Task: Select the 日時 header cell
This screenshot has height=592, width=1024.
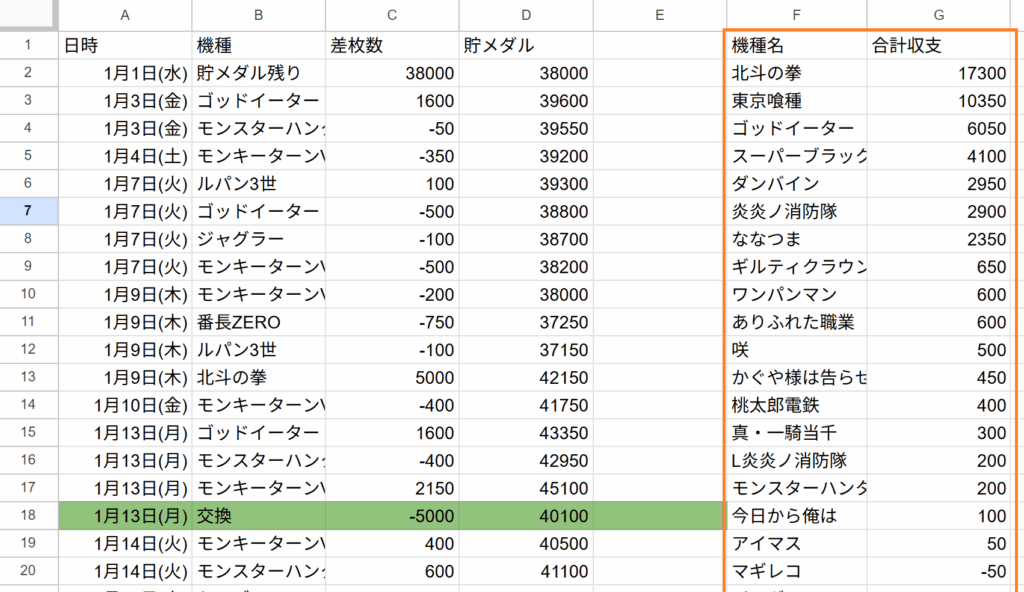Action: [125, 45]
